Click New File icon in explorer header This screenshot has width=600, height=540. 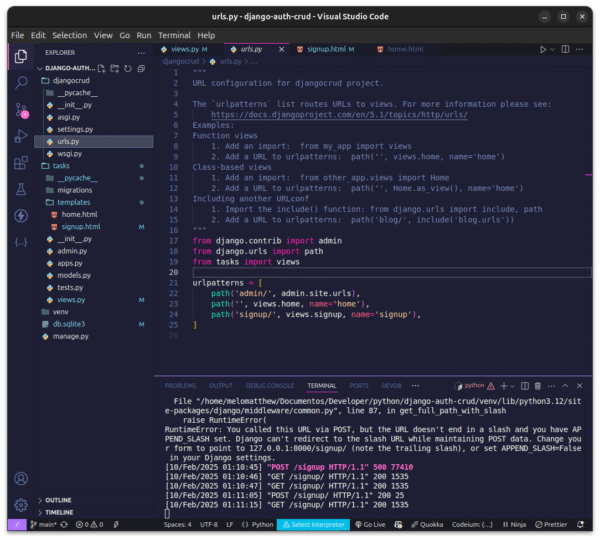[101, 69]
